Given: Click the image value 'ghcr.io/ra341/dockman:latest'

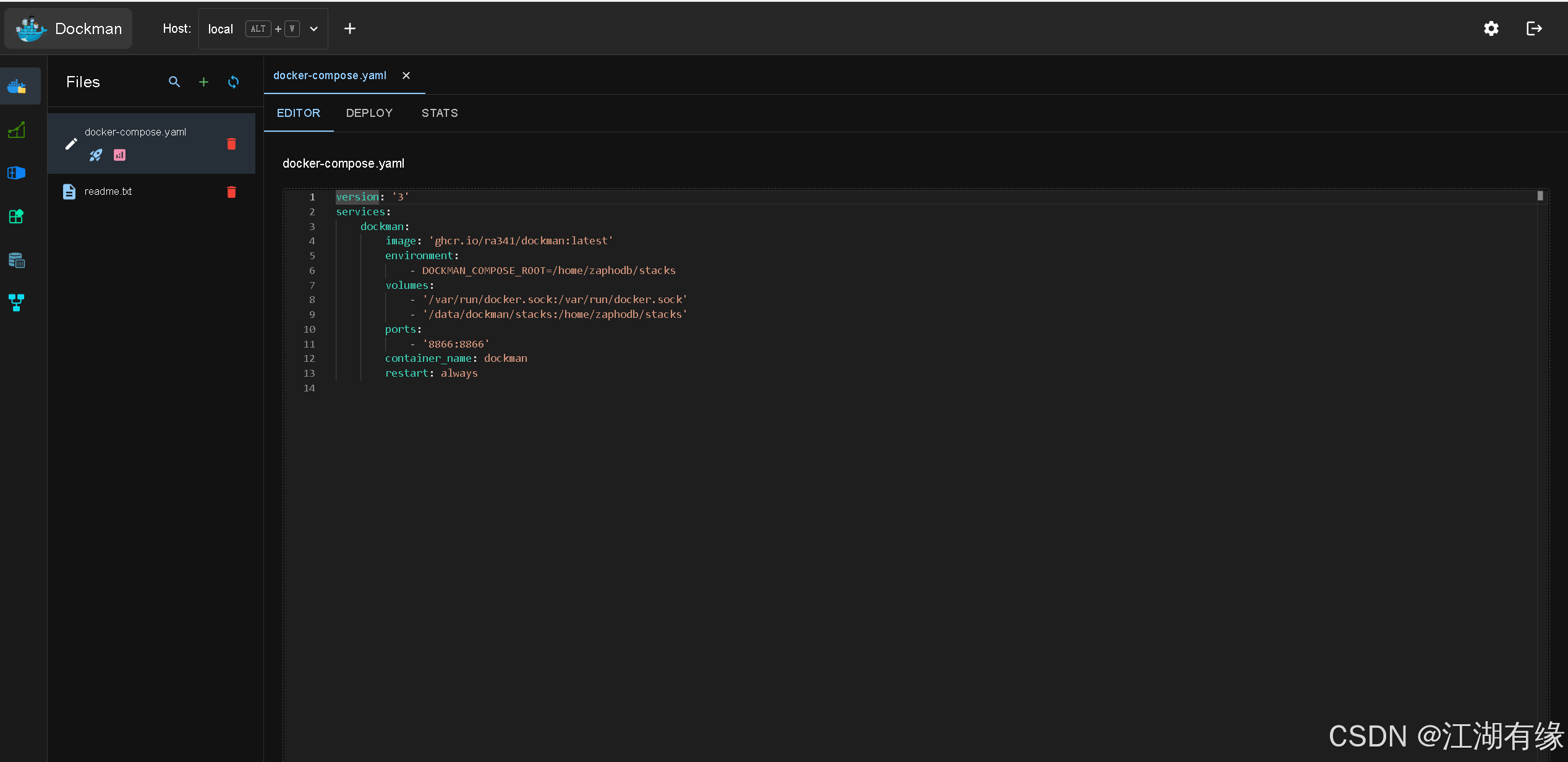Looking at the screenshot, I should [521, 241].
